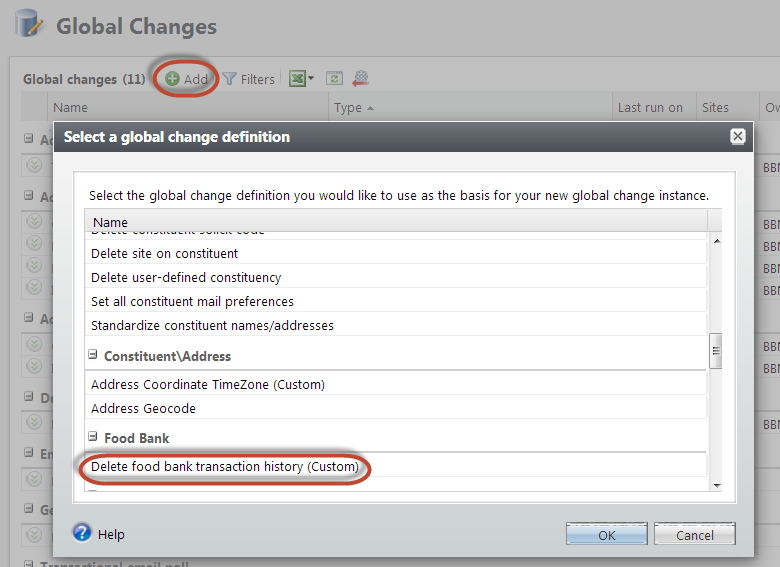Close the global change definition dialog
The width and height of the screenshot is (780, 567).
(737, 136)
